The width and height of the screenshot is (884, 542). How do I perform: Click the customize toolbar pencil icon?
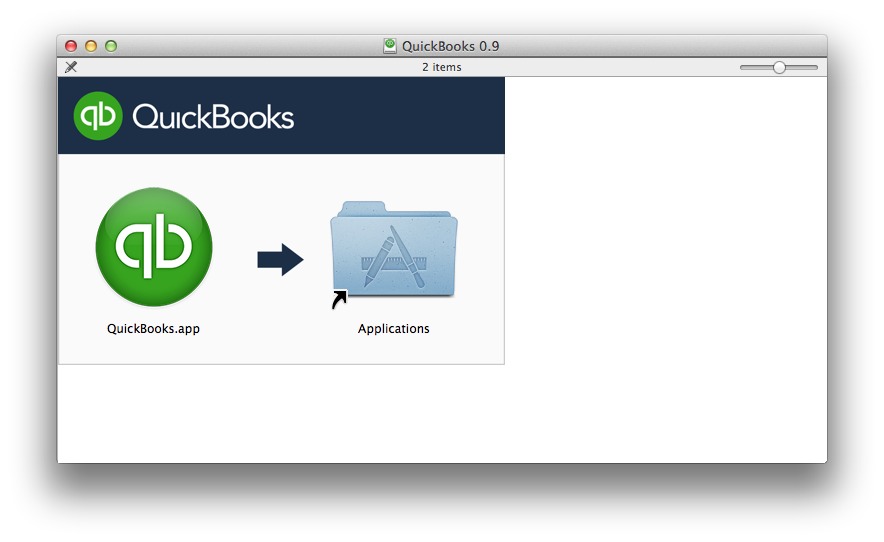pos(71,67)
